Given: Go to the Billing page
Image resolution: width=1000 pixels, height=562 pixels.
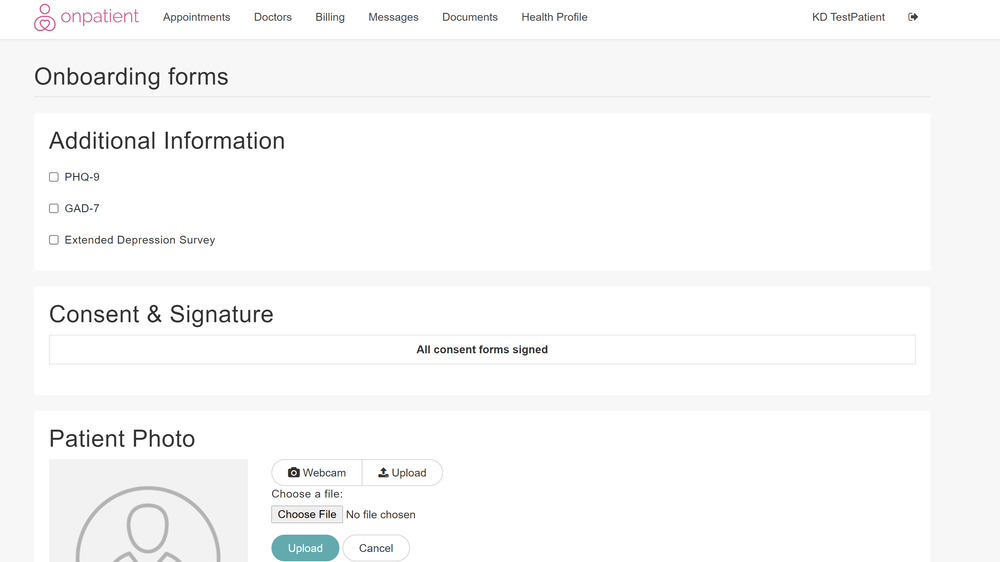Looking at the screenshot, I should (x=330, y=17).
